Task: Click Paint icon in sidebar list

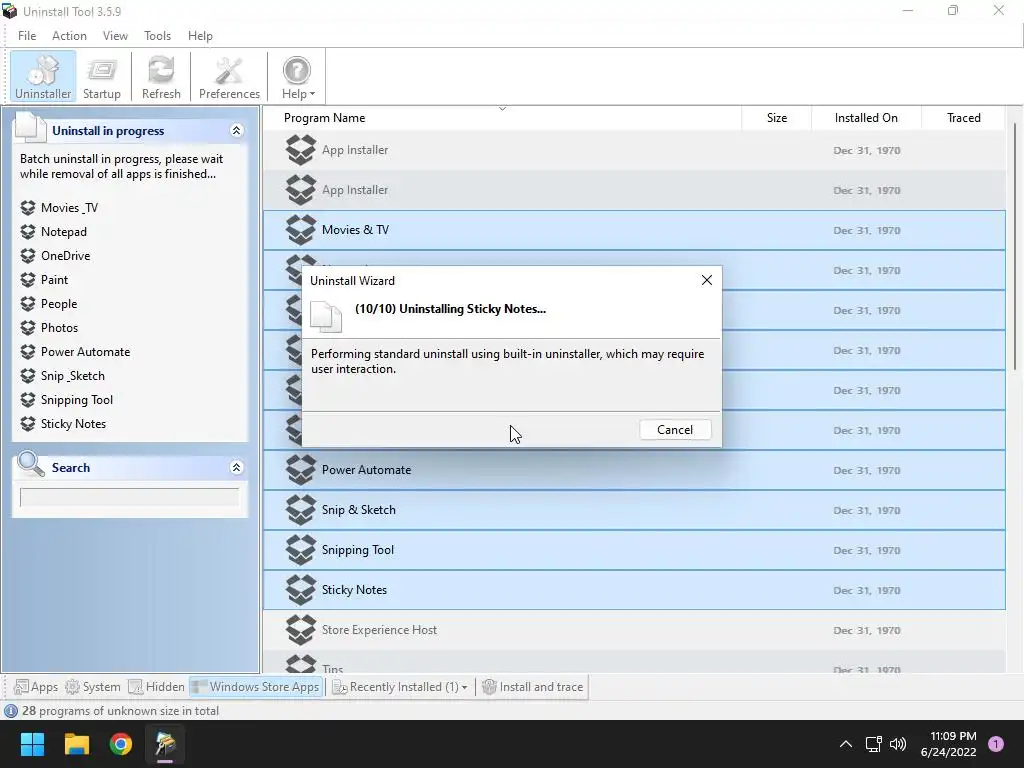Action: [27, 280]
